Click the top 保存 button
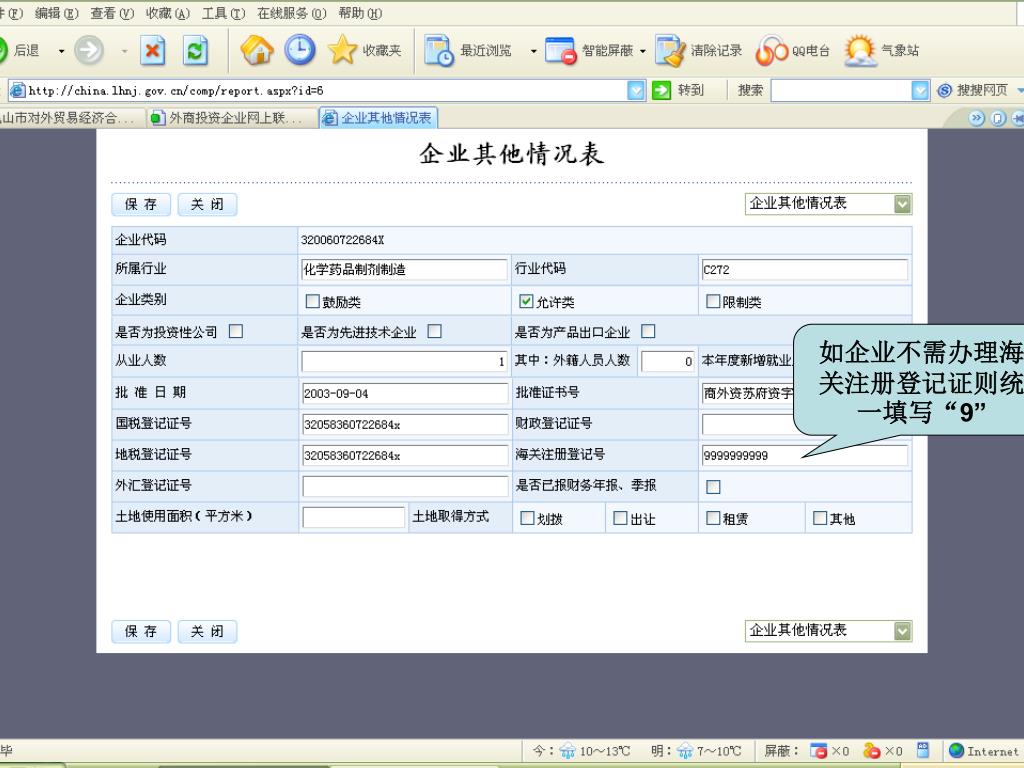 tap(141, 205)
